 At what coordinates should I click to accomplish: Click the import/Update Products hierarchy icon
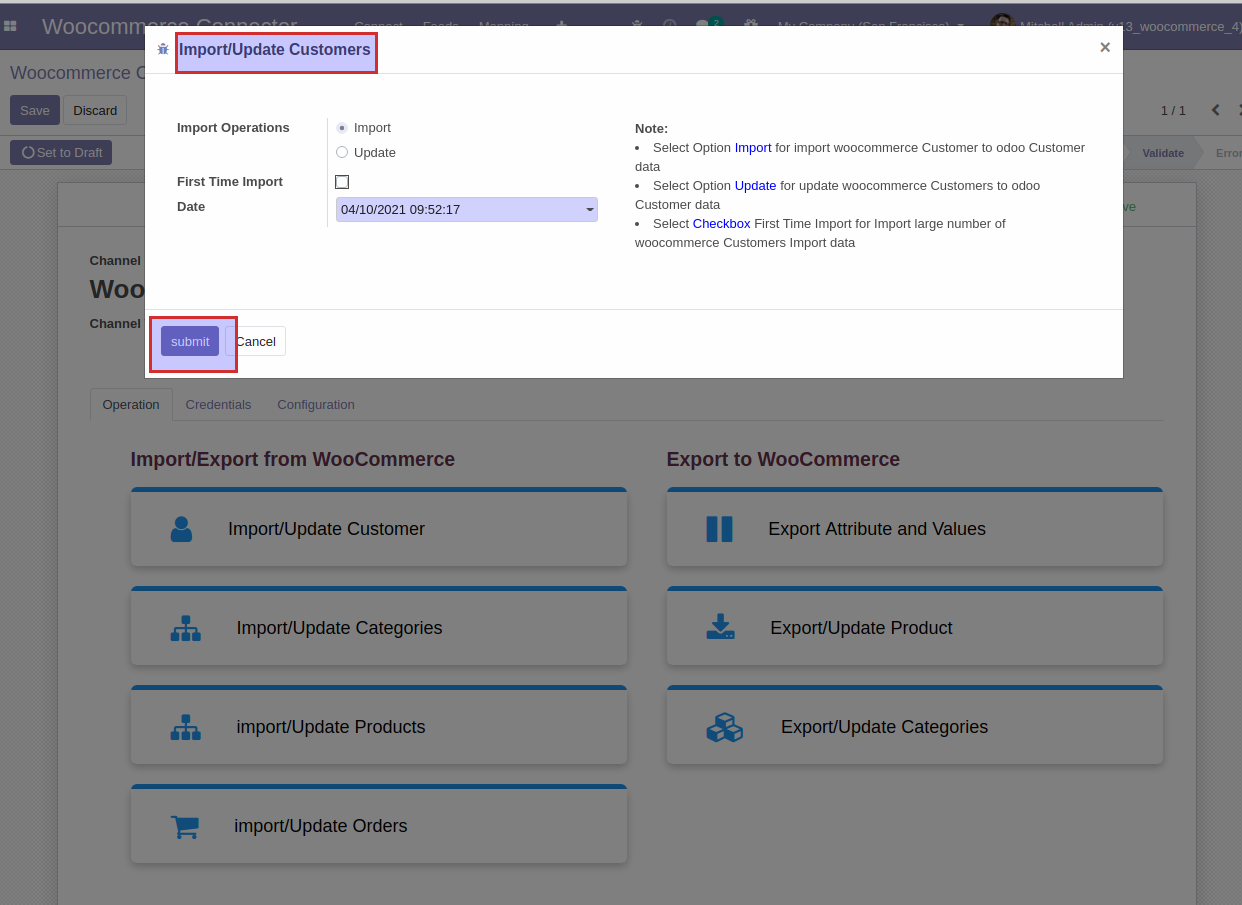point(185,727)
